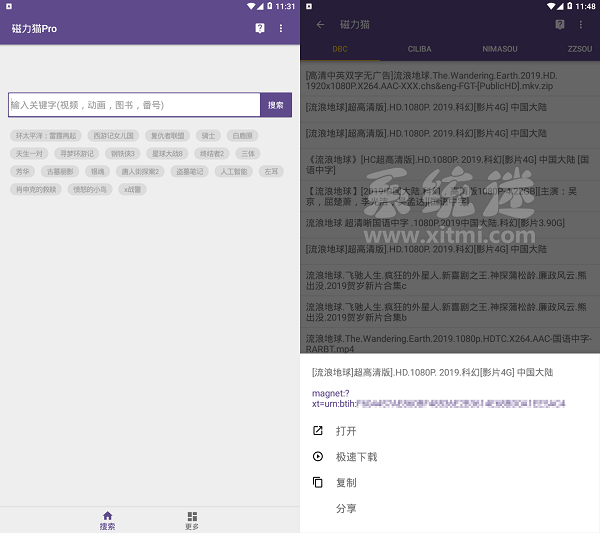Tap the 11:48 clock in status bar
600x533 pixels.
pos(585,6)
